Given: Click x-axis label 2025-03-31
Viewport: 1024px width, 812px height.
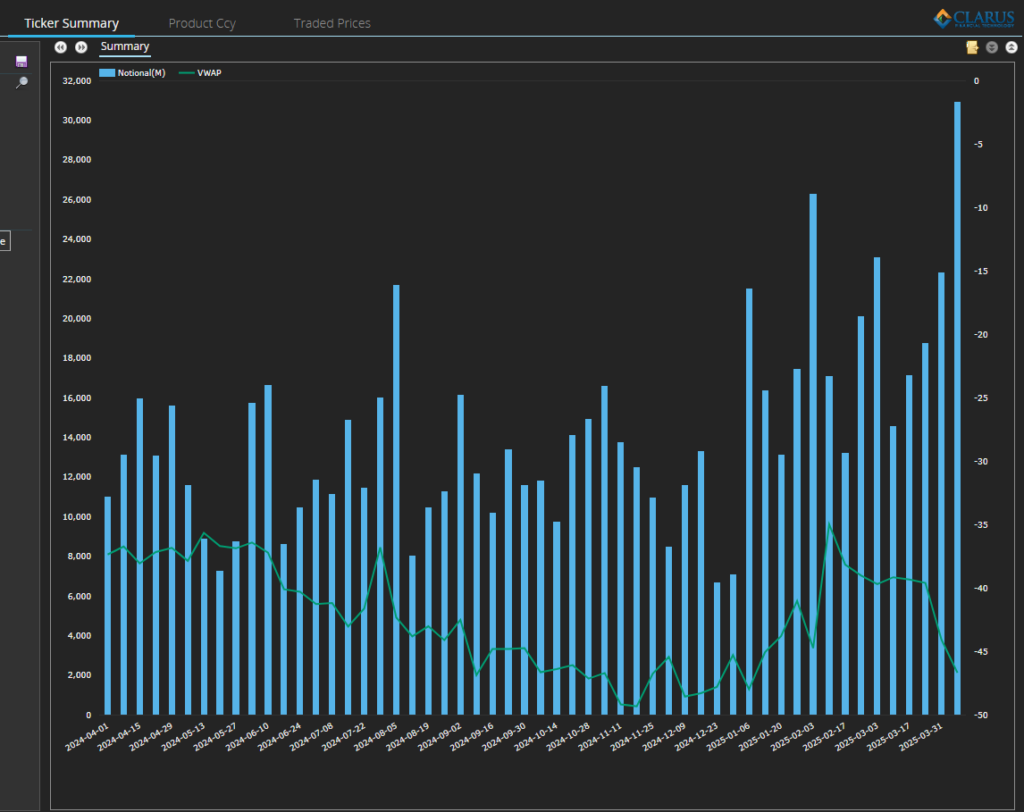Looking at the screenshot, I should (921, 736).
